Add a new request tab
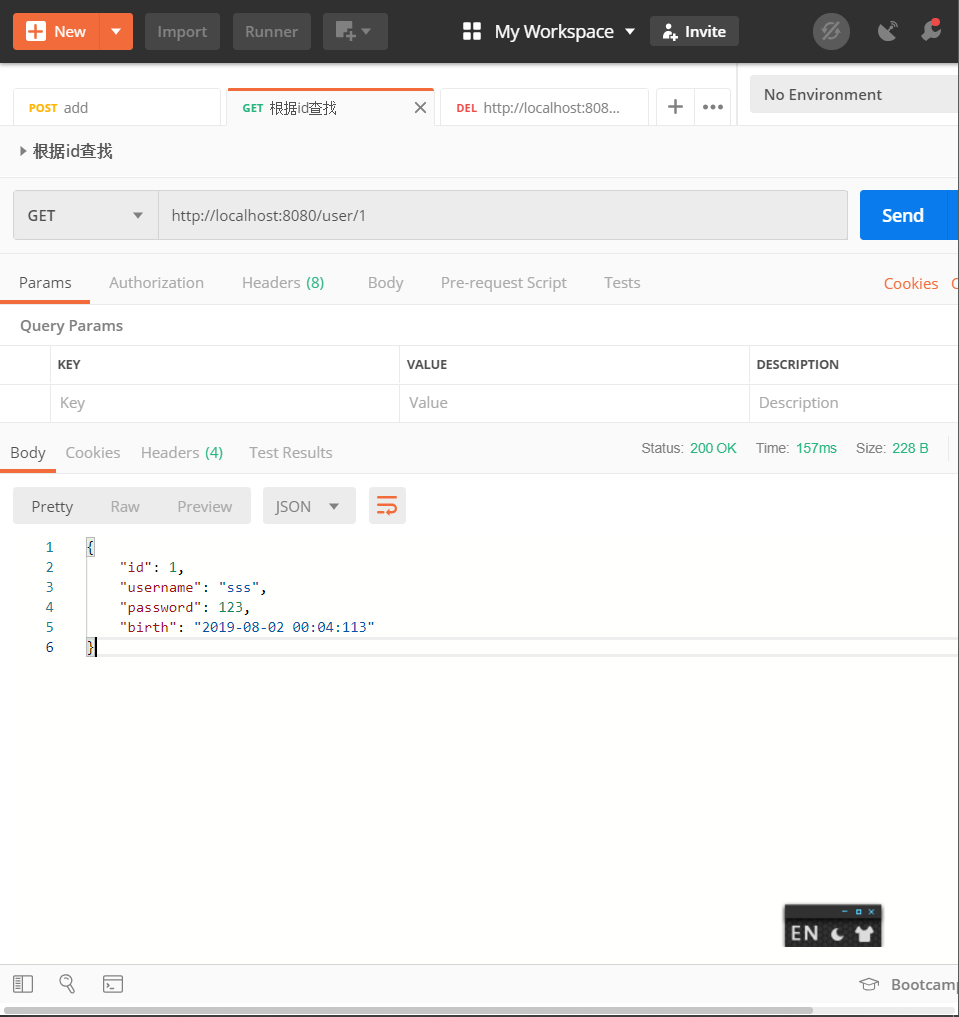The width and height of the screenshot is (959, 1017). tap(675, 107)
